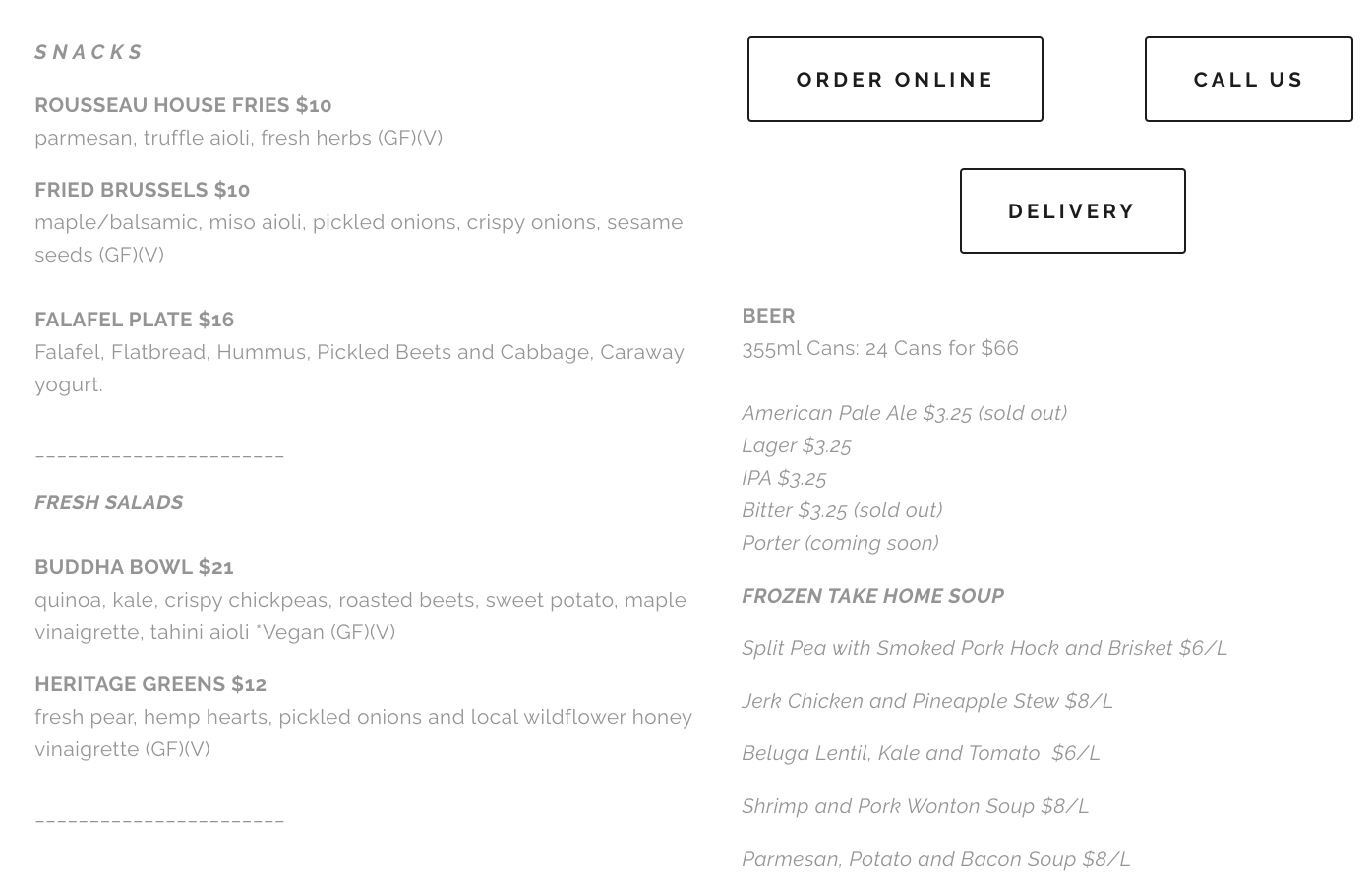Click the Buddha Bowl $21 title
This screenshot has height=880, width=1372.
tap(135, 567)
